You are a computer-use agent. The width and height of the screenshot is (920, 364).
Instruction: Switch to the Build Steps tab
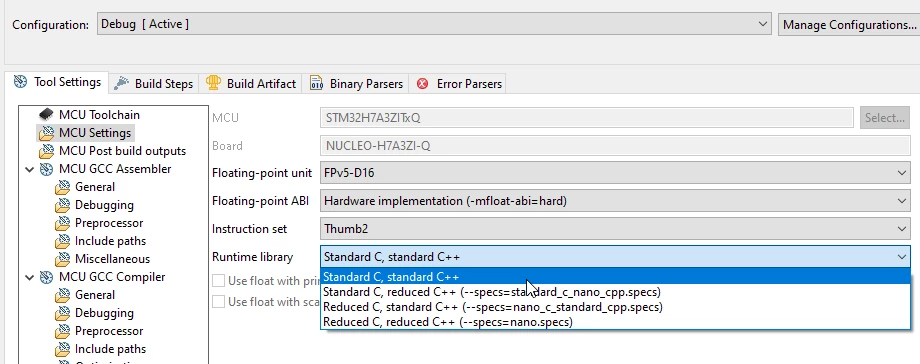point(154,83)
